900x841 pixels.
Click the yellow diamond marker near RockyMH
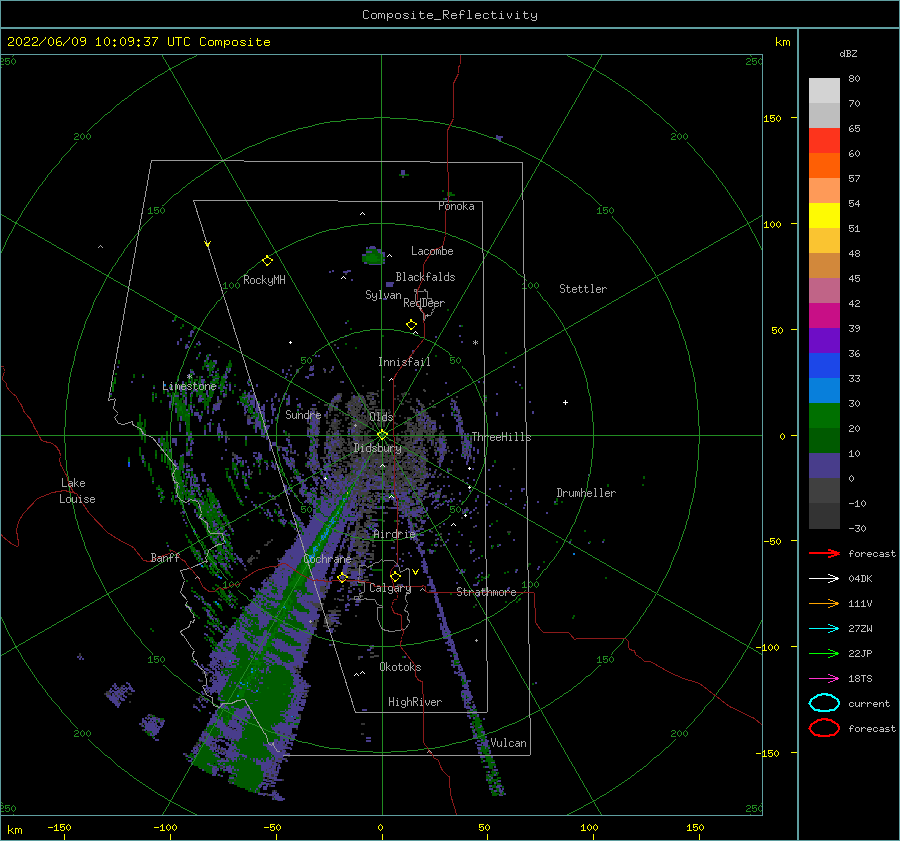tap(267, 261)
